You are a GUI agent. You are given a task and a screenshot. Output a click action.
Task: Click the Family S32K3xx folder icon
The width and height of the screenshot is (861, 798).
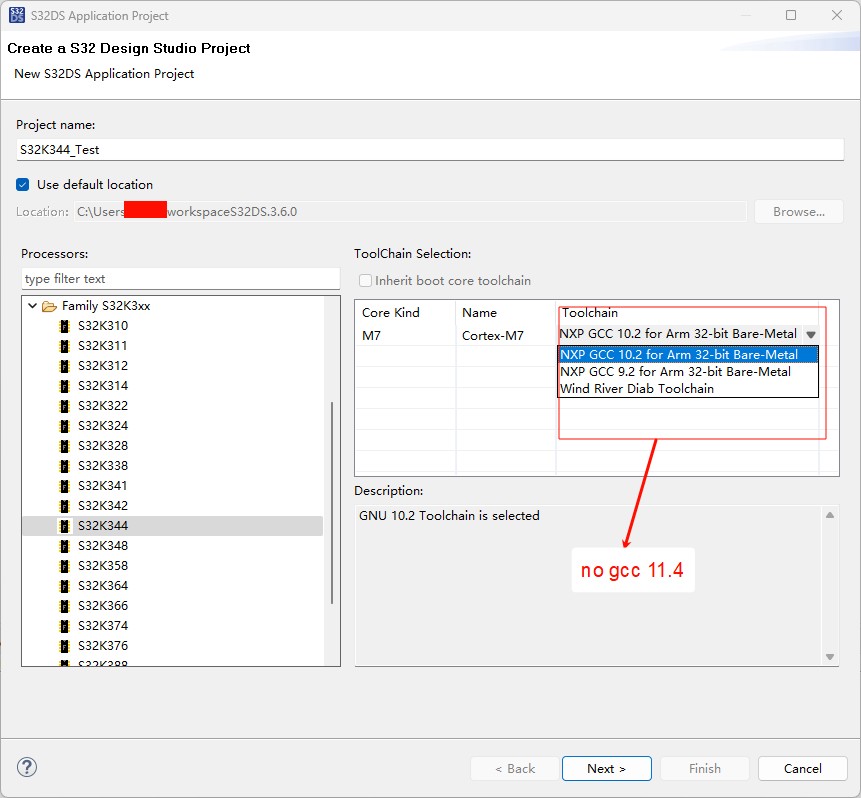point(49,306)
